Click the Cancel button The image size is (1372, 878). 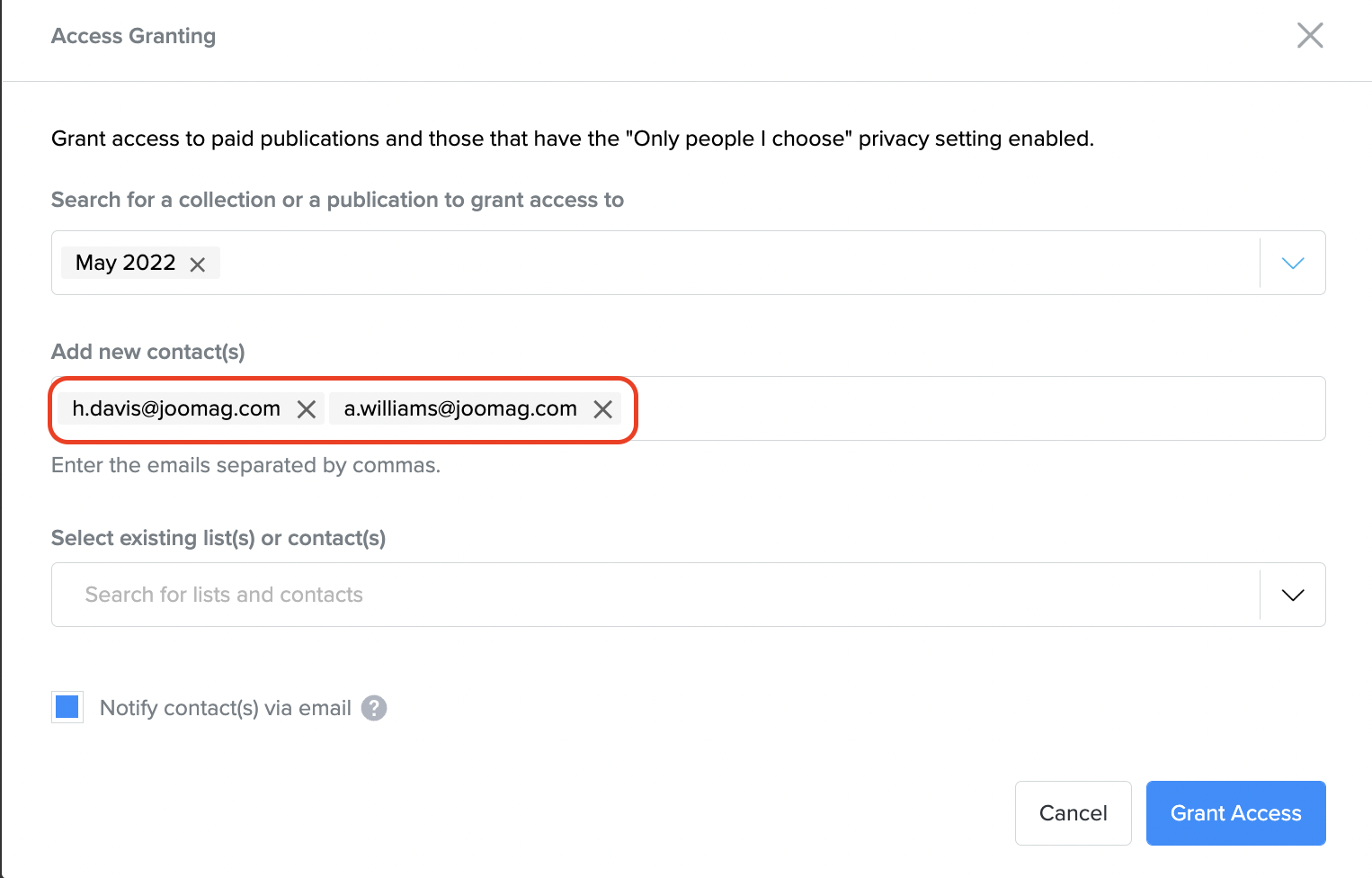pyautogui.click(x=1073, y=813)
